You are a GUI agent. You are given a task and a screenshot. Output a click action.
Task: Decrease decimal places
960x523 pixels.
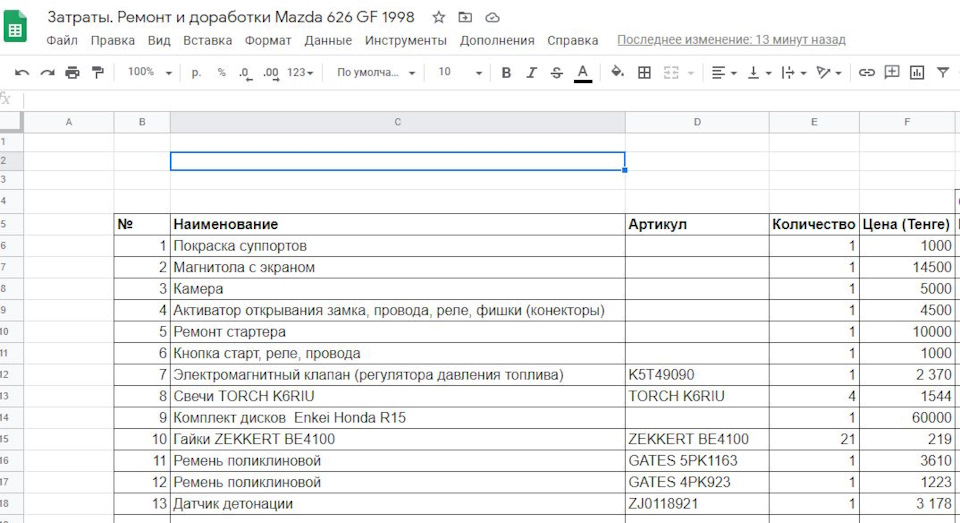click(245, 73)
